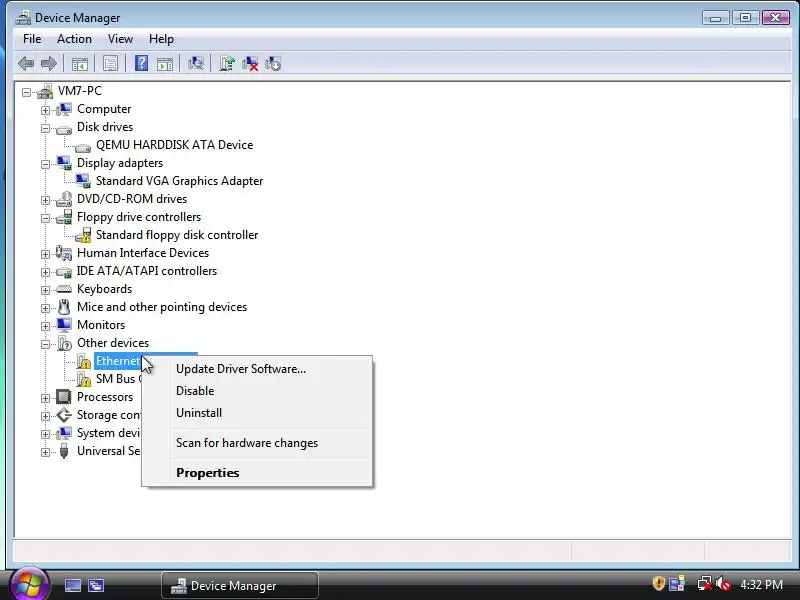Expand the Human Interface Devices category
Viewport: 800px width, 600px height.
click(45, 254)
